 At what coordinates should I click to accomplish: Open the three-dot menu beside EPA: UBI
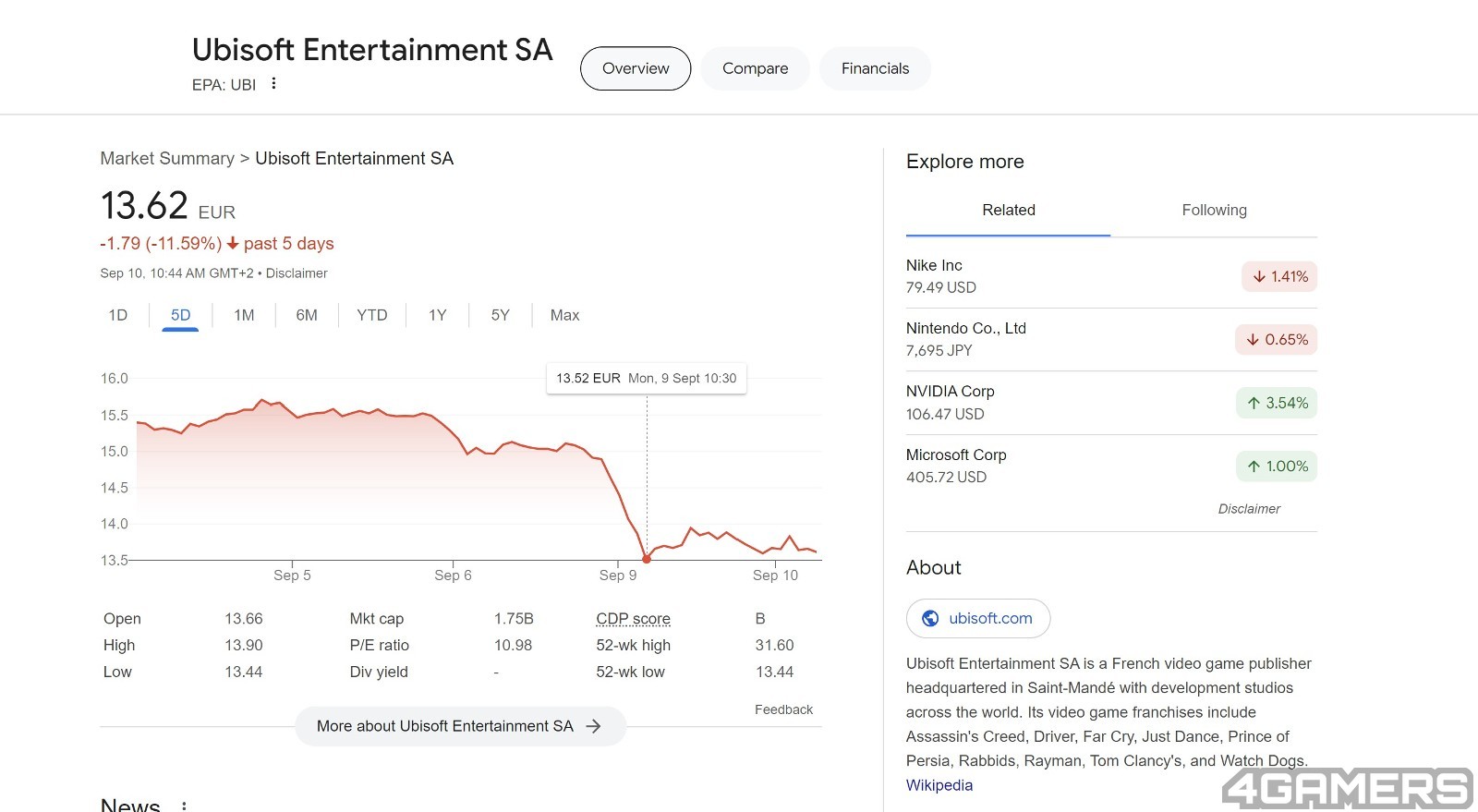273,83
